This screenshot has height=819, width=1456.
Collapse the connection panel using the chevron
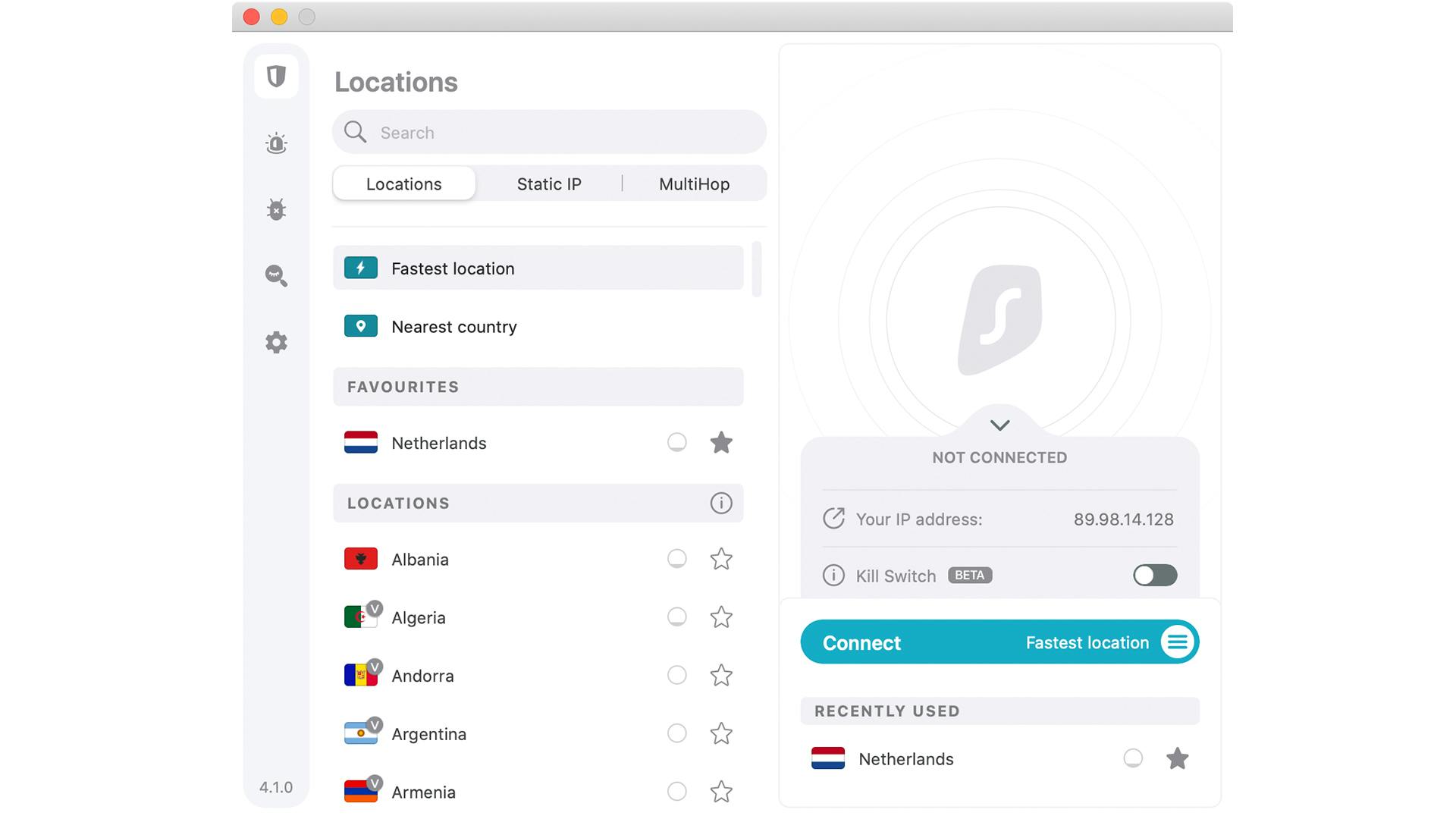click(x=999, y=425)
